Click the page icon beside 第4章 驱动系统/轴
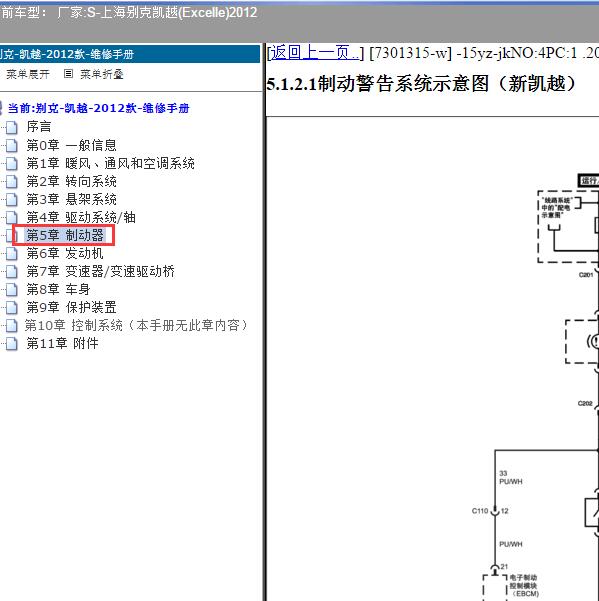The image size is (599, 601). [x=12, y=217]
